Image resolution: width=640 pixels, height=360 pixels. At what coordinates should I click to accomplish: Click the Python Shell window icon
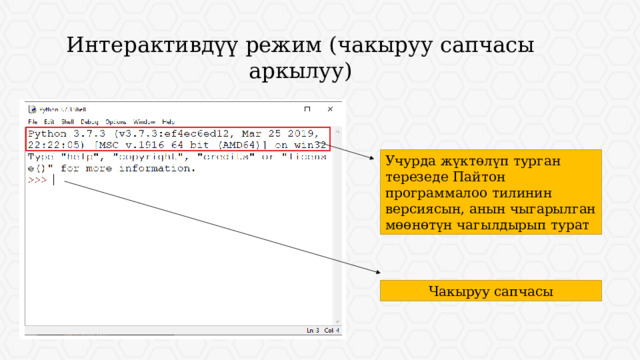32,109
